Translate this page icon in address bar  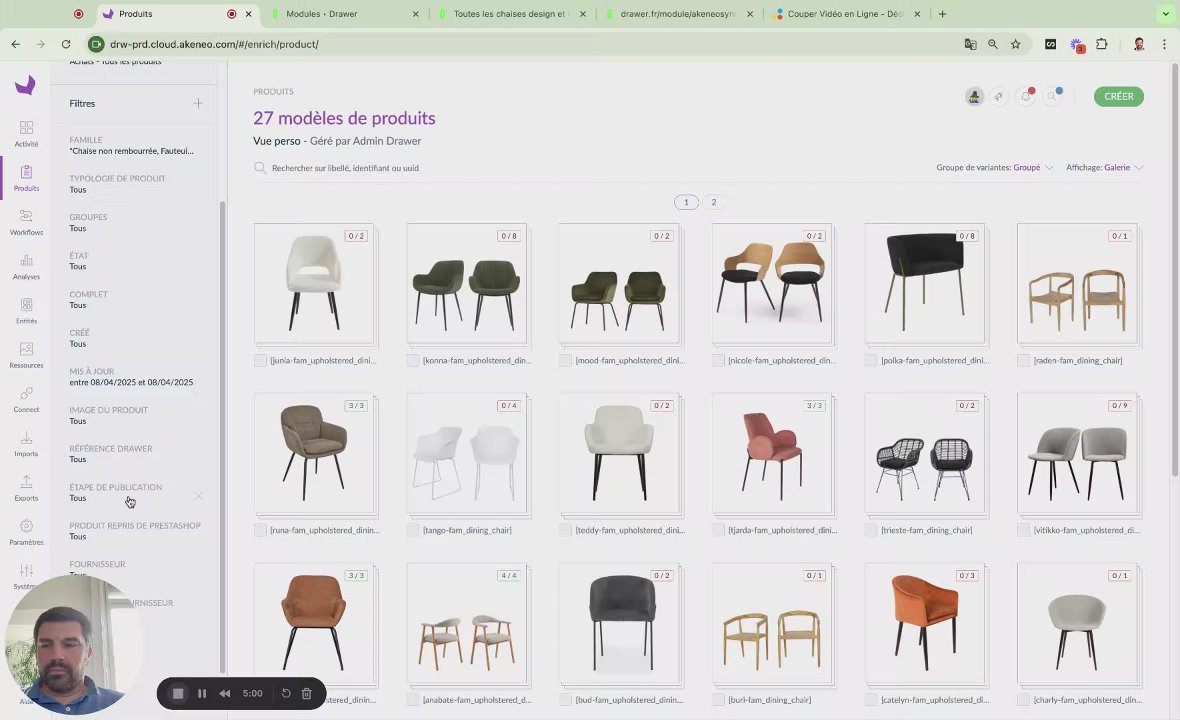point(970,44)
